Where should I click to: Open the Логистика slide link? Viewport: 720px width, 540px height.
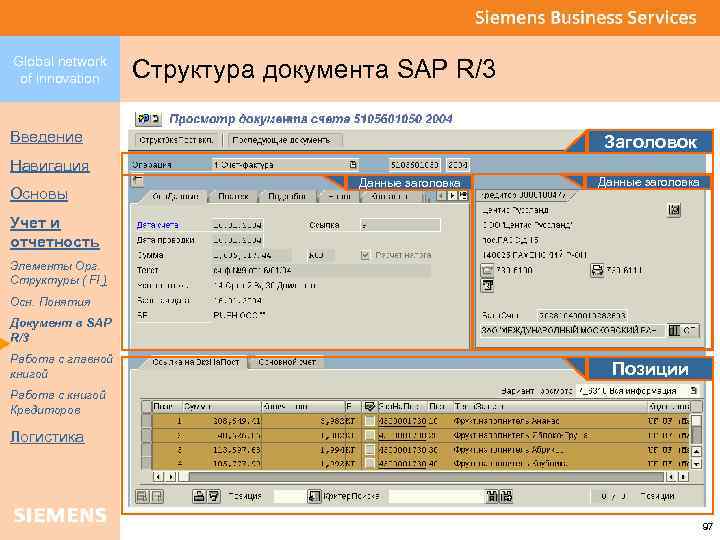(47, 437)
